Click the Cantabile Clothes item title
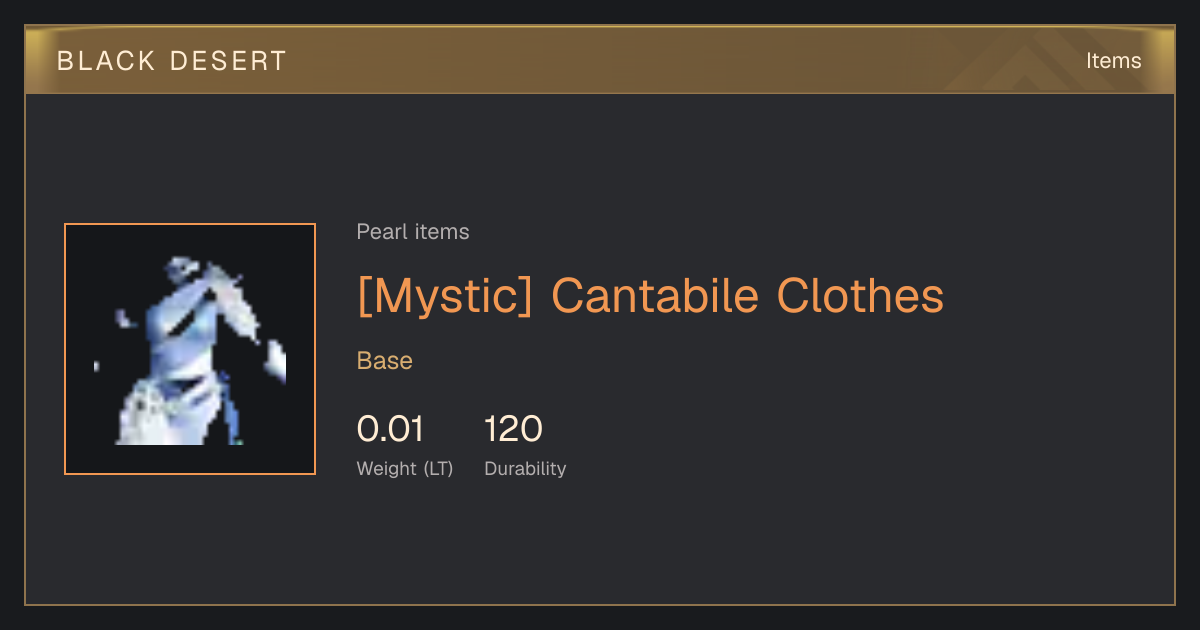This screenshot has width=1200, height=630. (747, 295)
